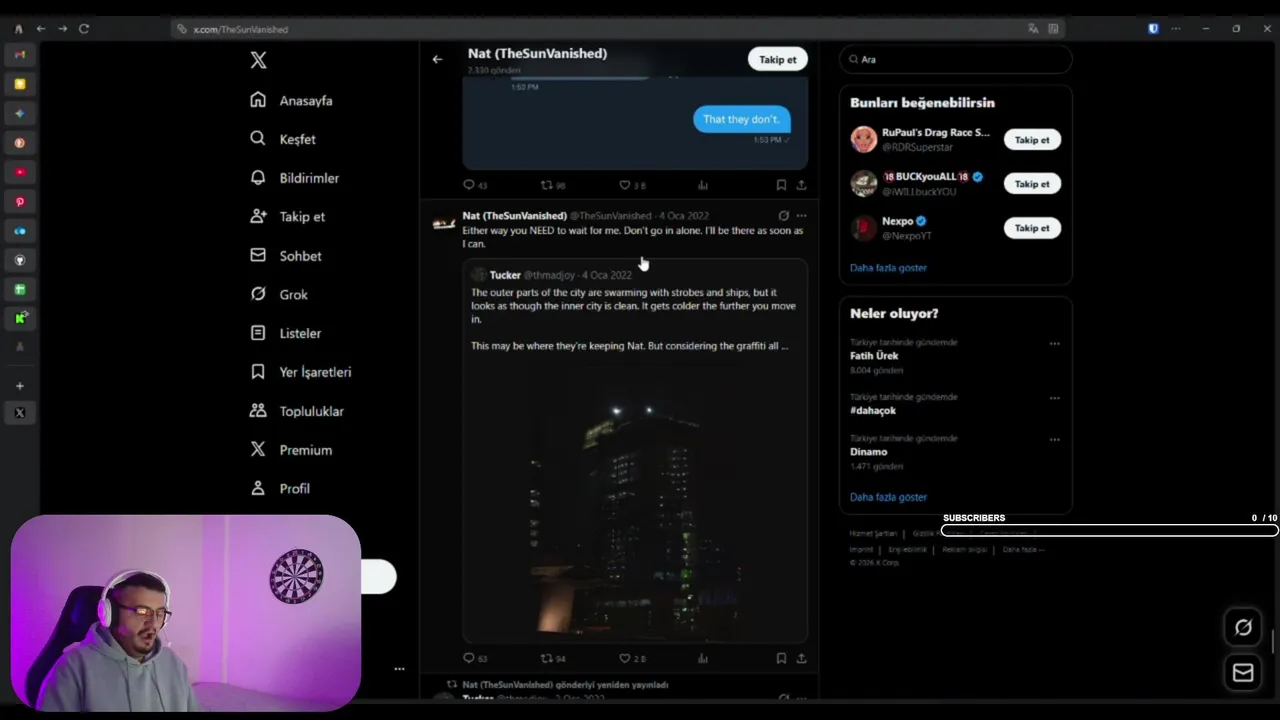This screenshot has height=720, width=1280.
Task: Open quoted Tucker post text
Action: (x=634, y=319)
